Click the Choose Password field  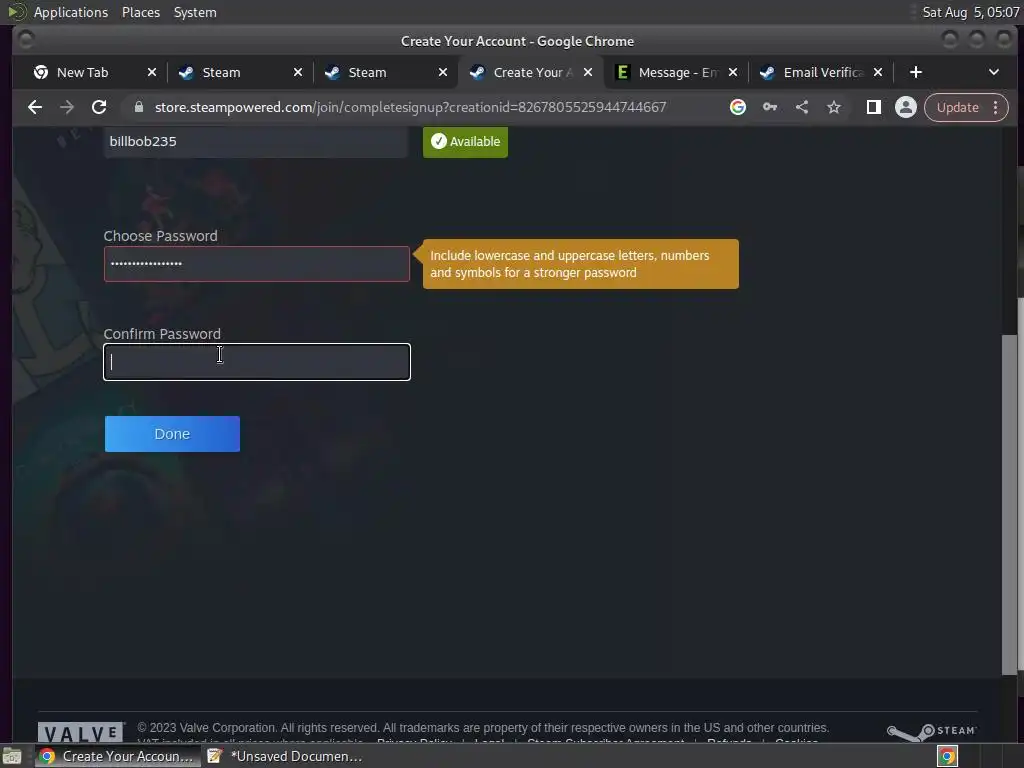pyautogui.click(x=257, y=264)
